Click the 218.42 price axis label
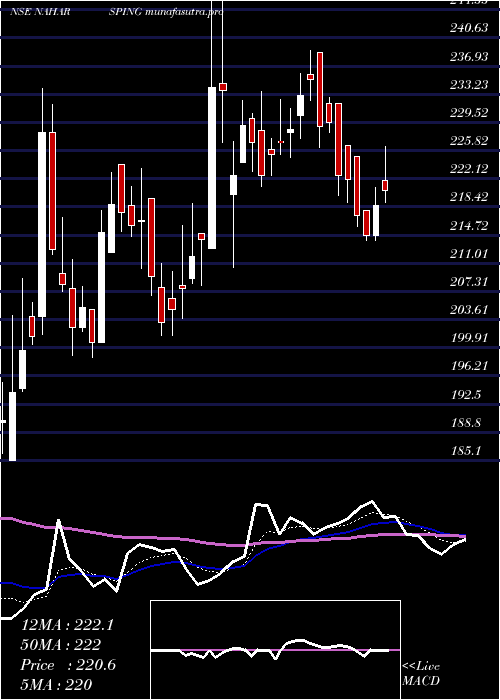This screenshot has height=700, width=500. click(468, 197)
